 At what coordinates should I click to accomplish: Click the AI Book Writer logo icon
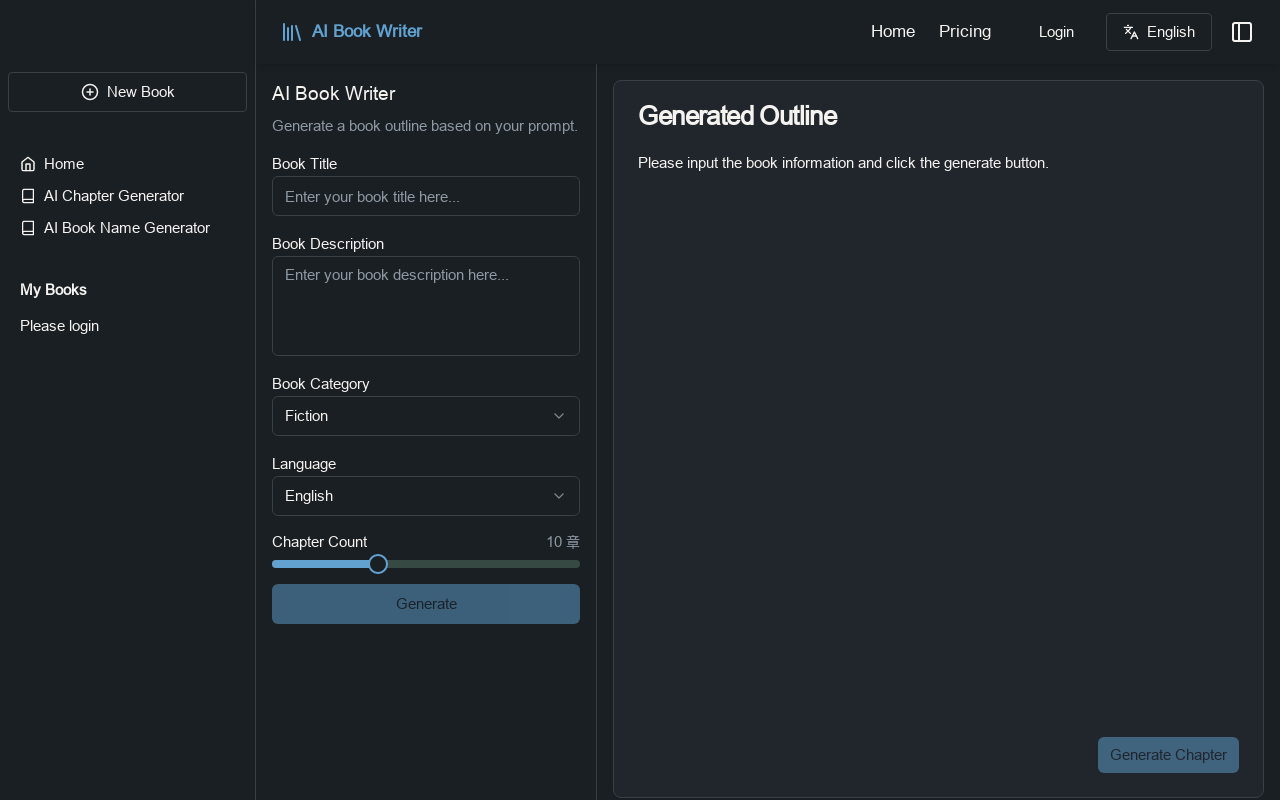pos(291,32)
